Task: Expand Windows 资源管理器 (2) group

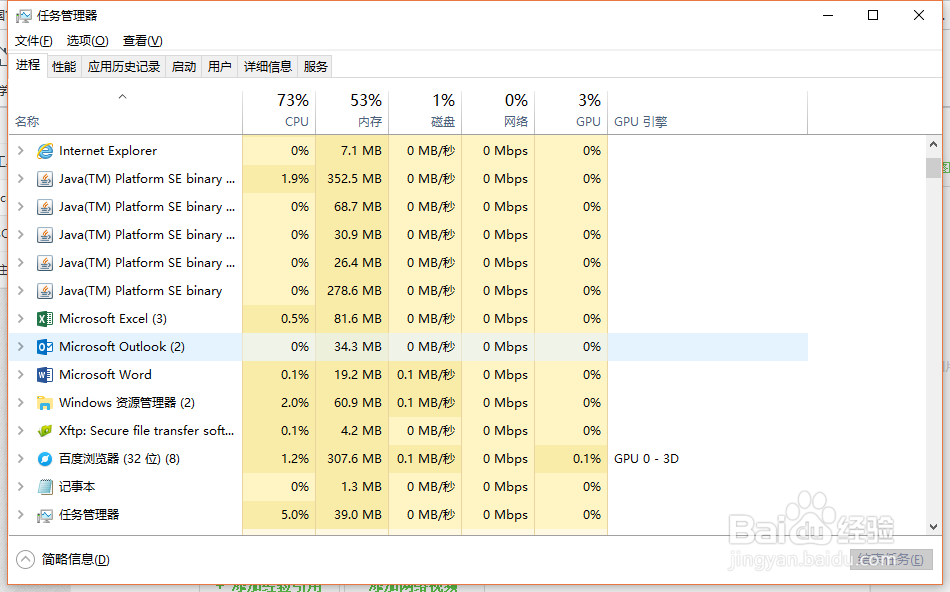Action: (21, 403)
